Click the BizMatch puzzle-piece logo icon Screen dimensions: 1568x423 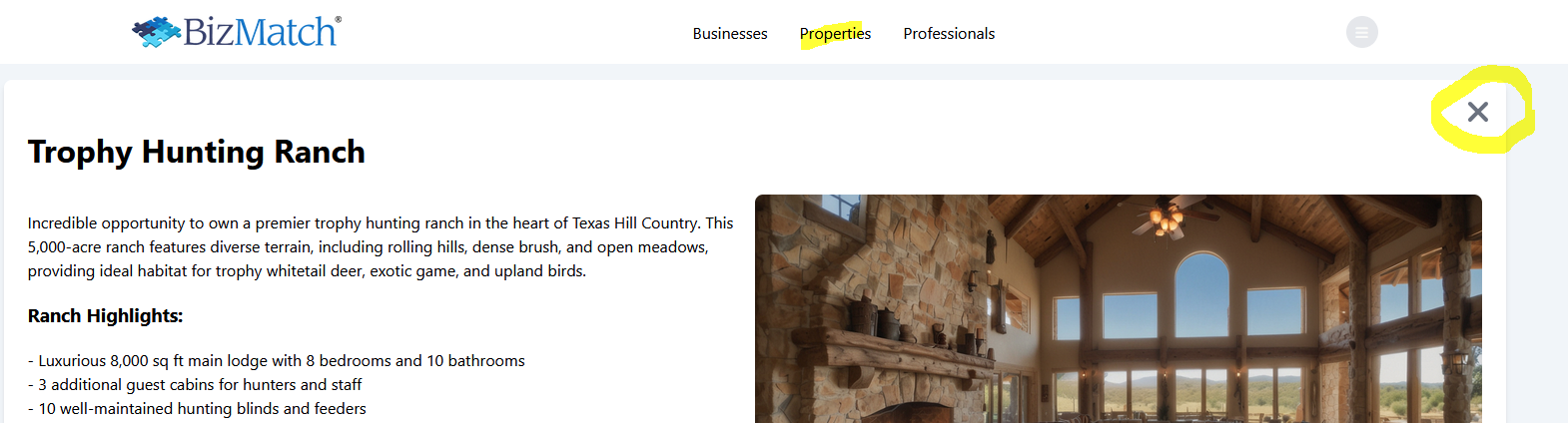click(156, 33)
